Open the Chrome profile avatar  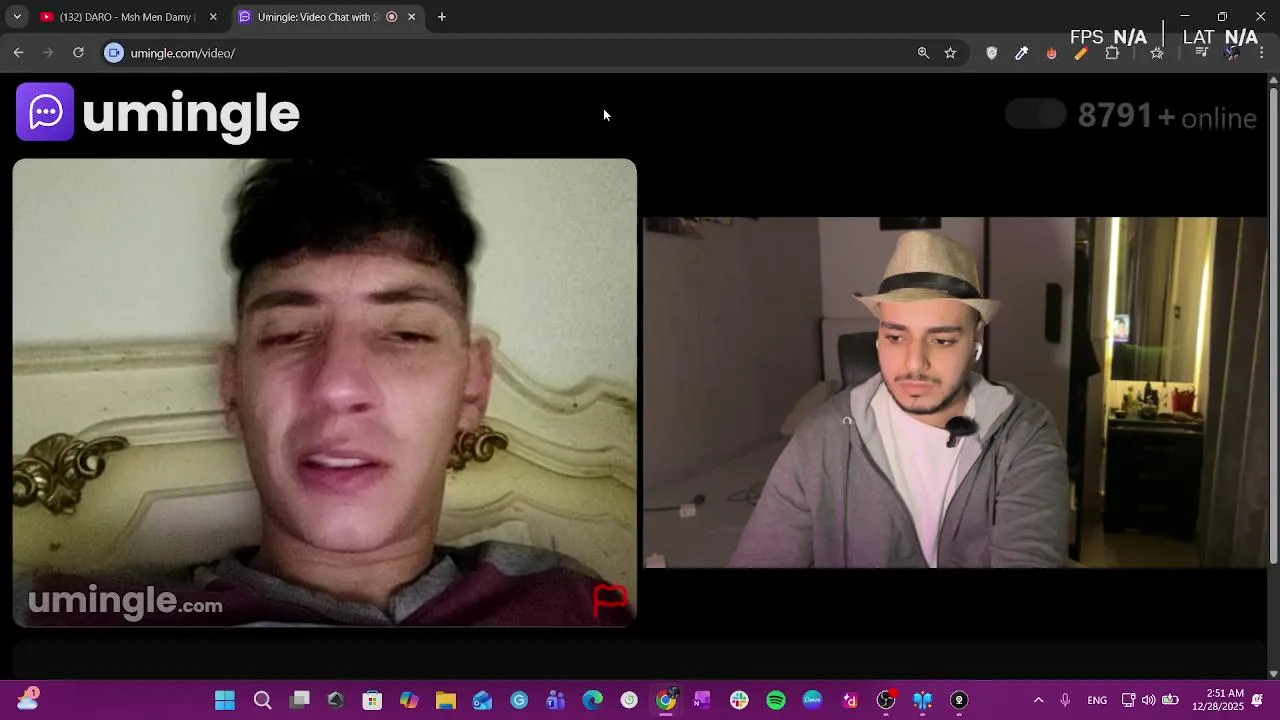click(x=1232, y=53)
